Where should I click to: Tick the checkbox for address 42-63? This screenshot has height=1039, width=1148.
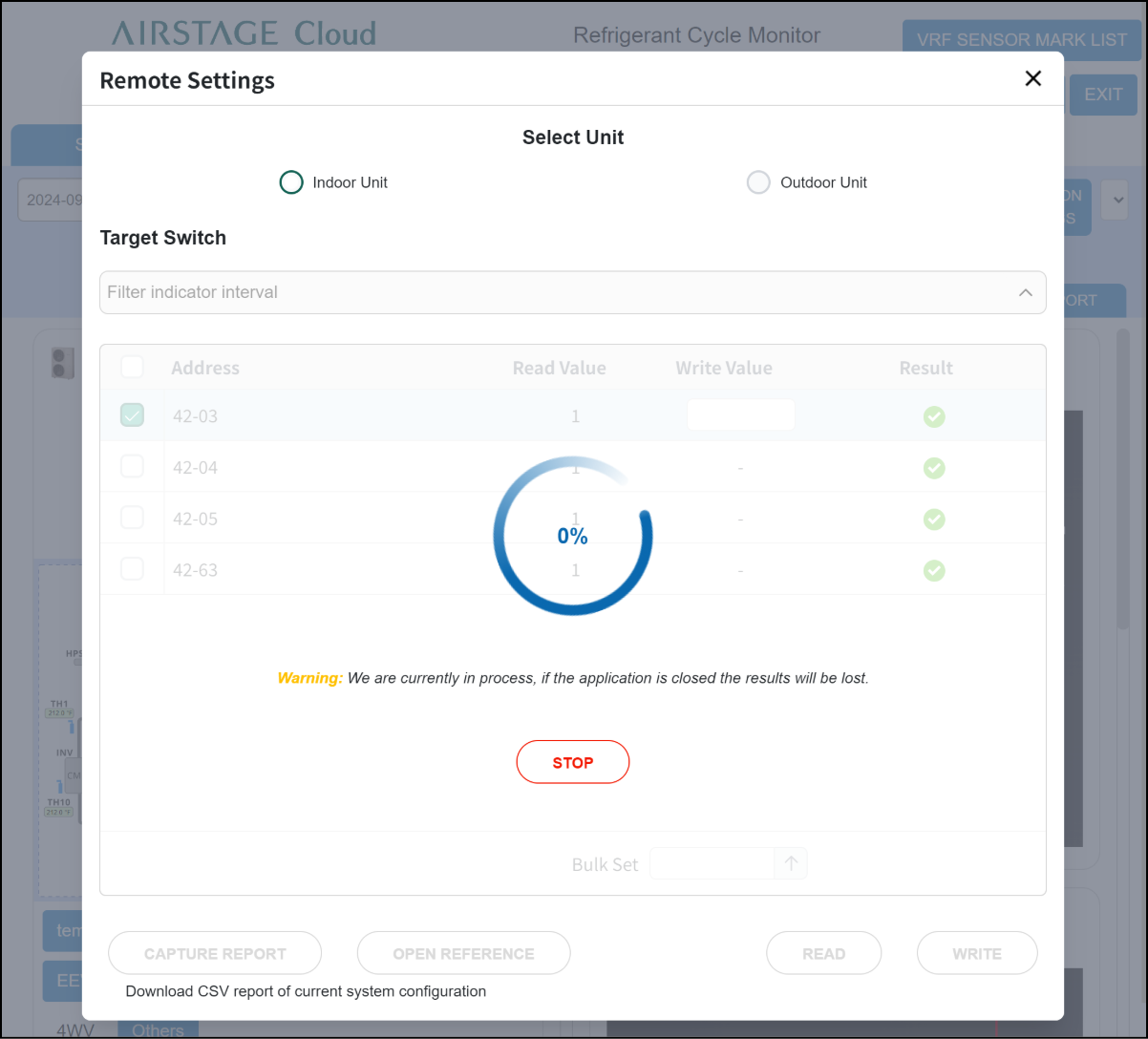pyautogui.click(x=132, y=569)
